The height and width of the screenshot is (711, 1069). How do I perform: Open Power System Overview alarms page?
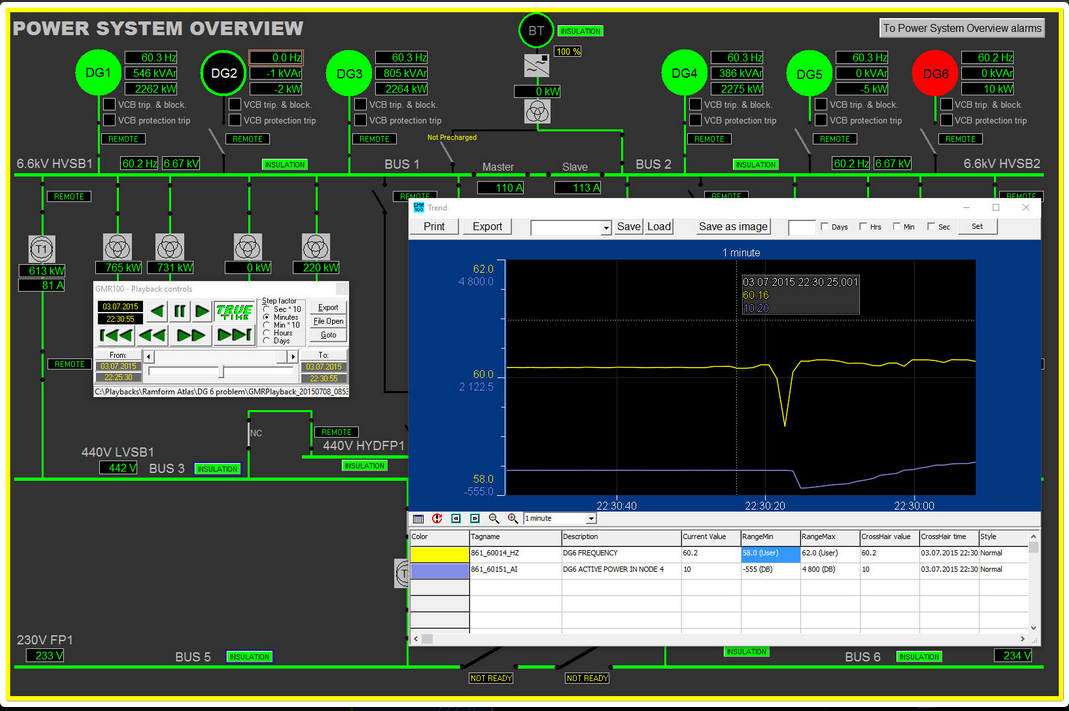point(962,28)
